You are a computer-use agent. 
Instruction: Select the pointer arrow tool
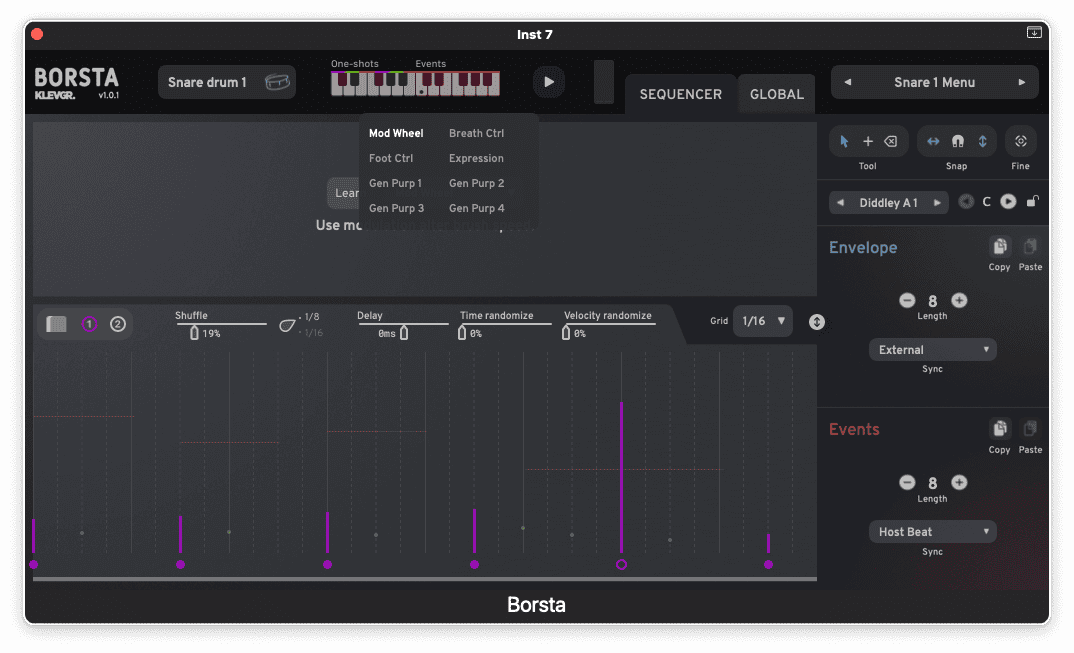tap(844, 141)
